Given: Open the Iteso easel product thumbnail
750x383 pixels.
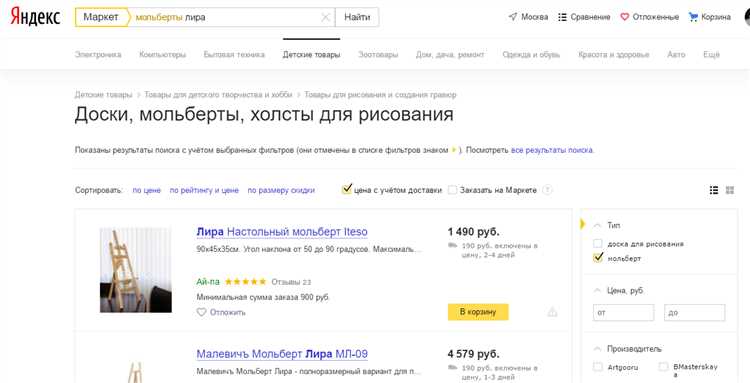Looking at the screenshot, I should [136, 270].
